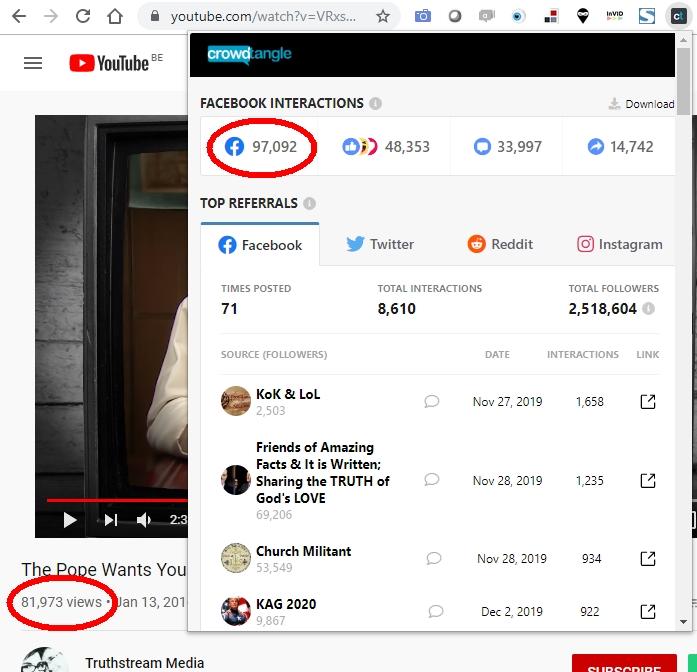Open external link for Church Militant post
The height and width of the screenshot is (672, 697).
point(648,559)
